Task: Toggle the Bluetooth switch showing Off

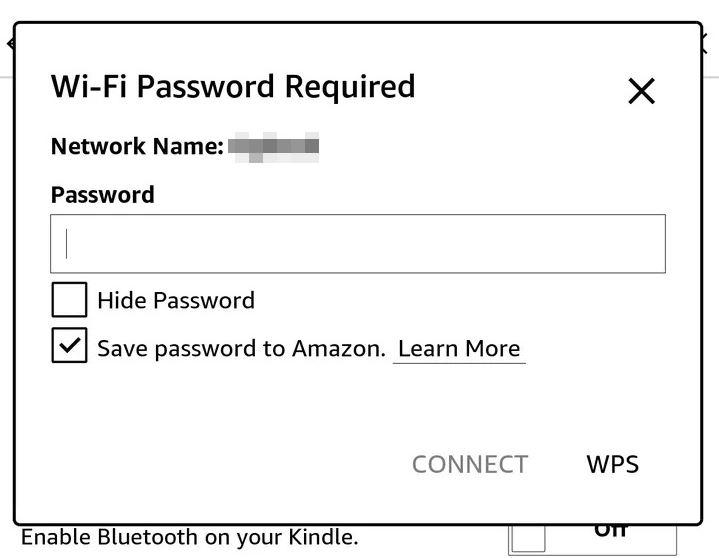Action: pos(591,537)
